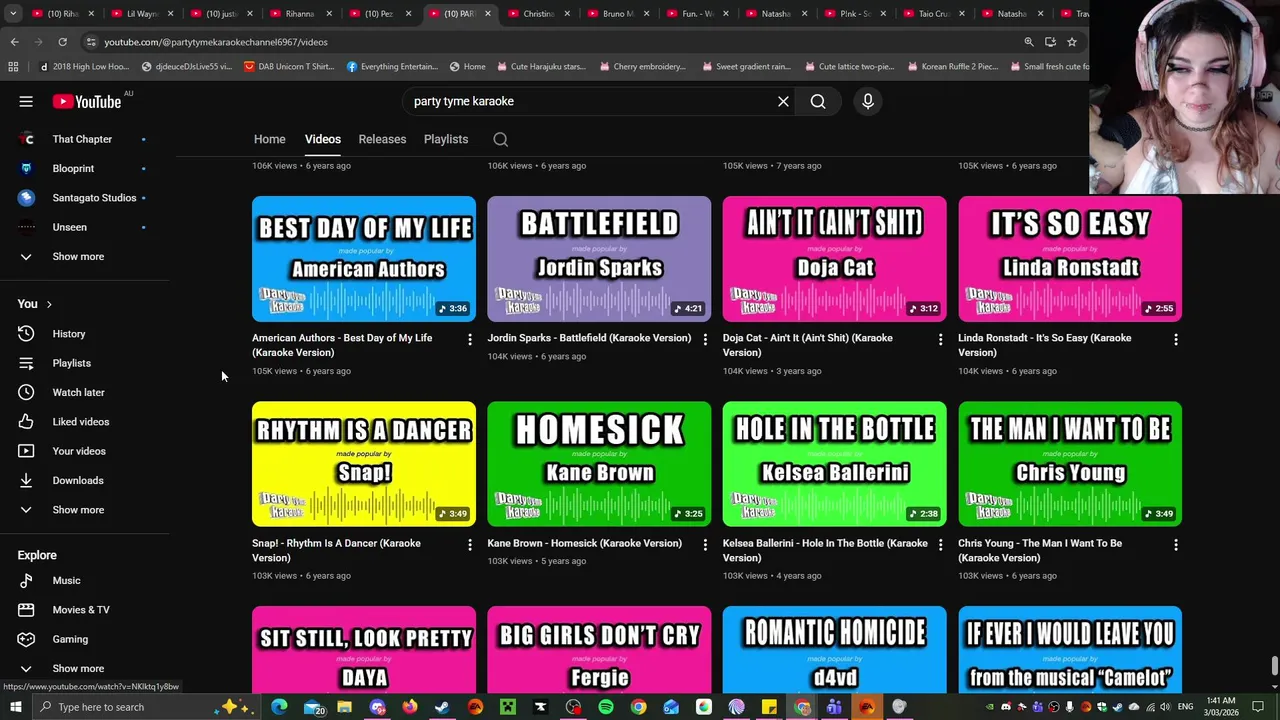1280x720 pixels.
Task: Open Downloads in sidebar
Action: tap(80, 480)
